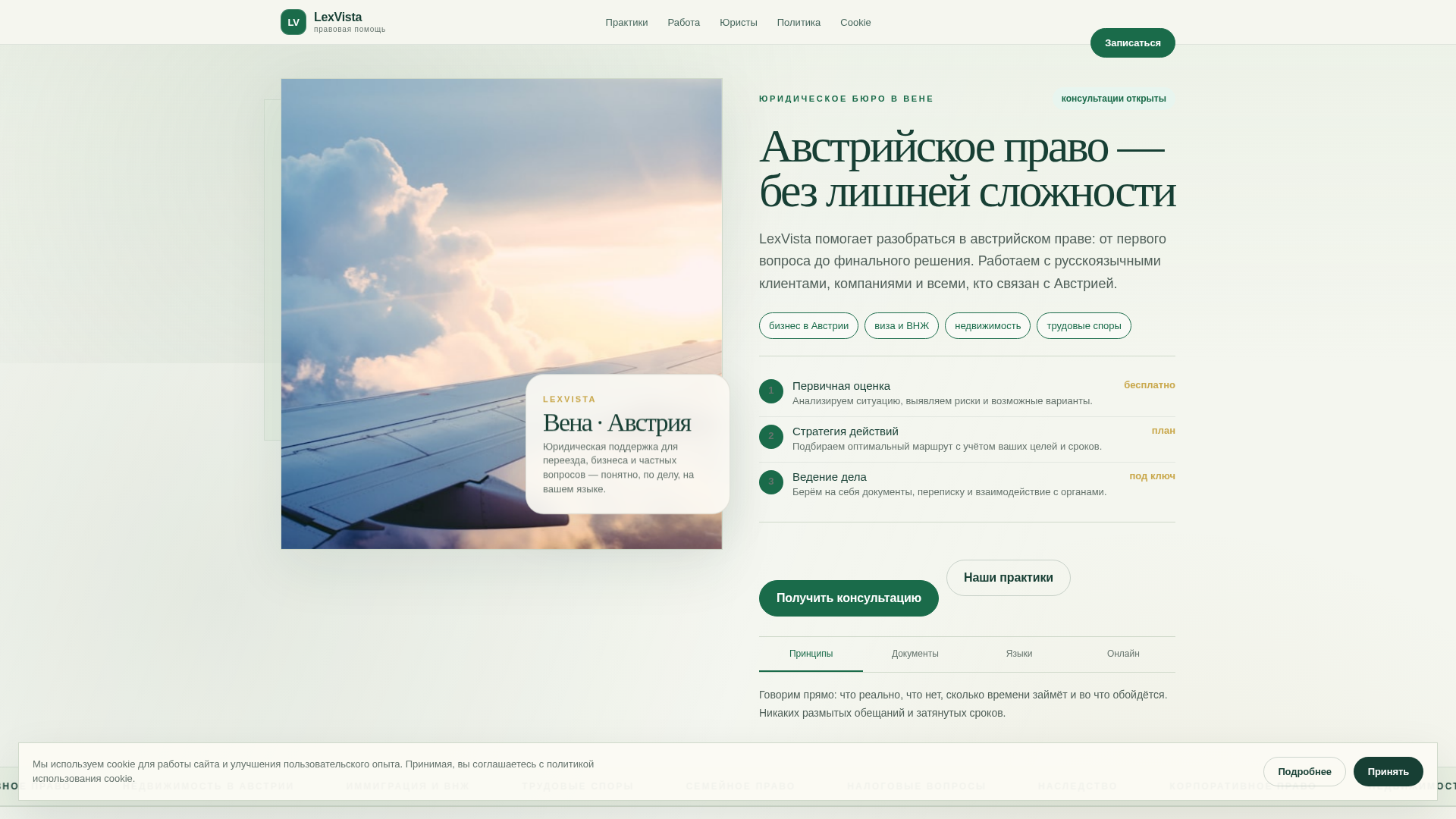
Task: Select the 'трудовые споры' tag
Action: pyautogui.click(x=1084, y=326)
